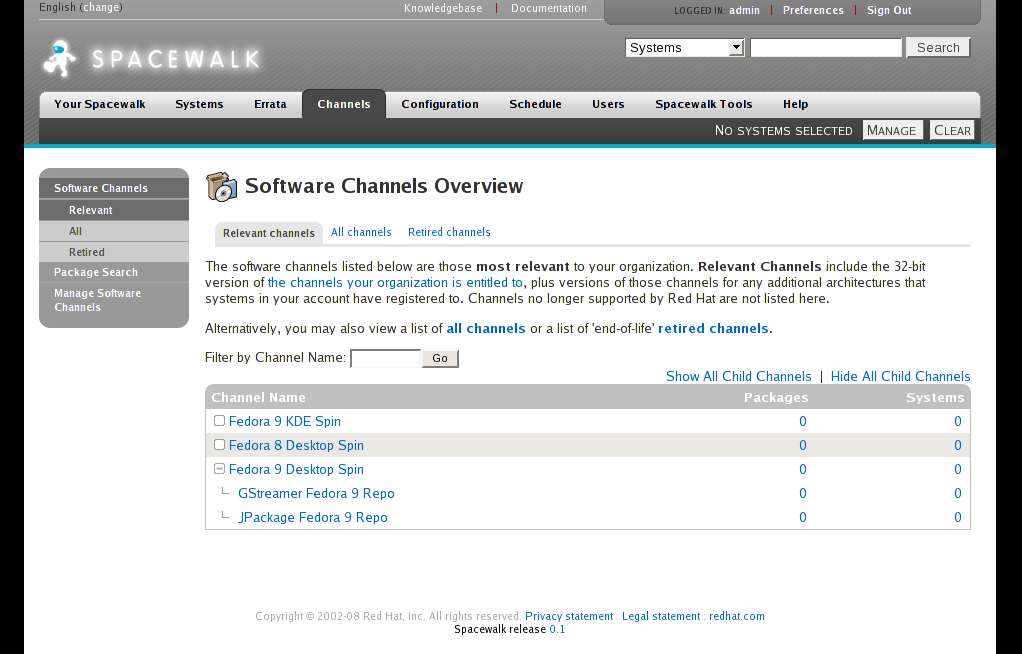Open the JPackage Fedora 9 Repo channel
This screenshot has height=654, width=1022.
click(313, 518)
